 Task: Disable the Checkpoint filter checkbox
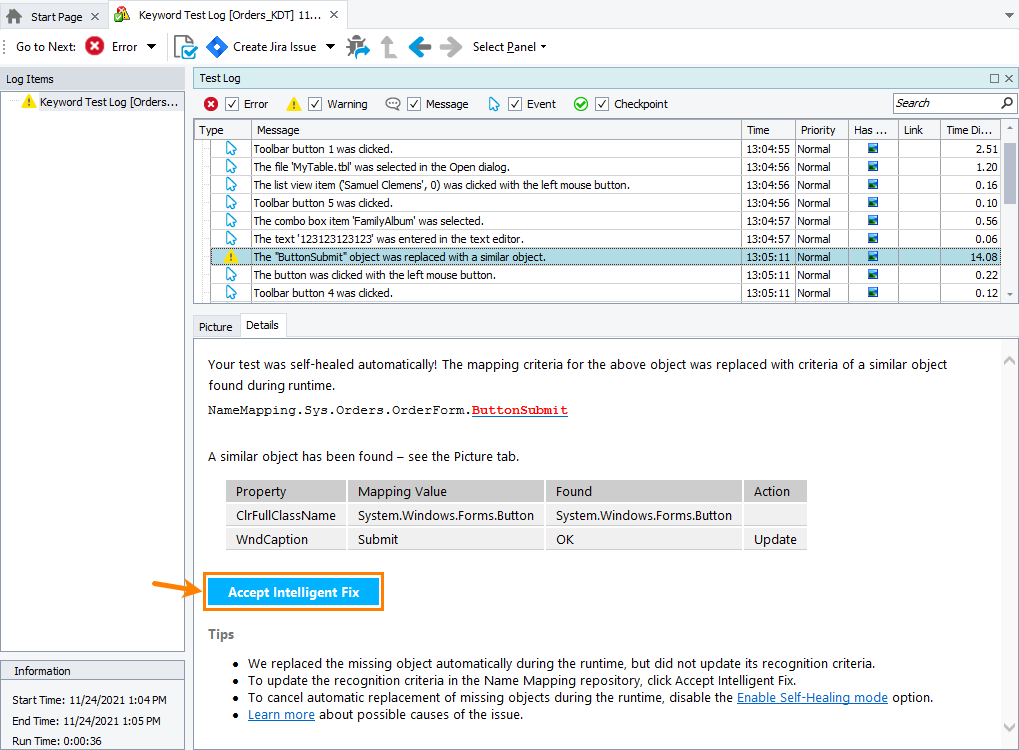[602, 104]
